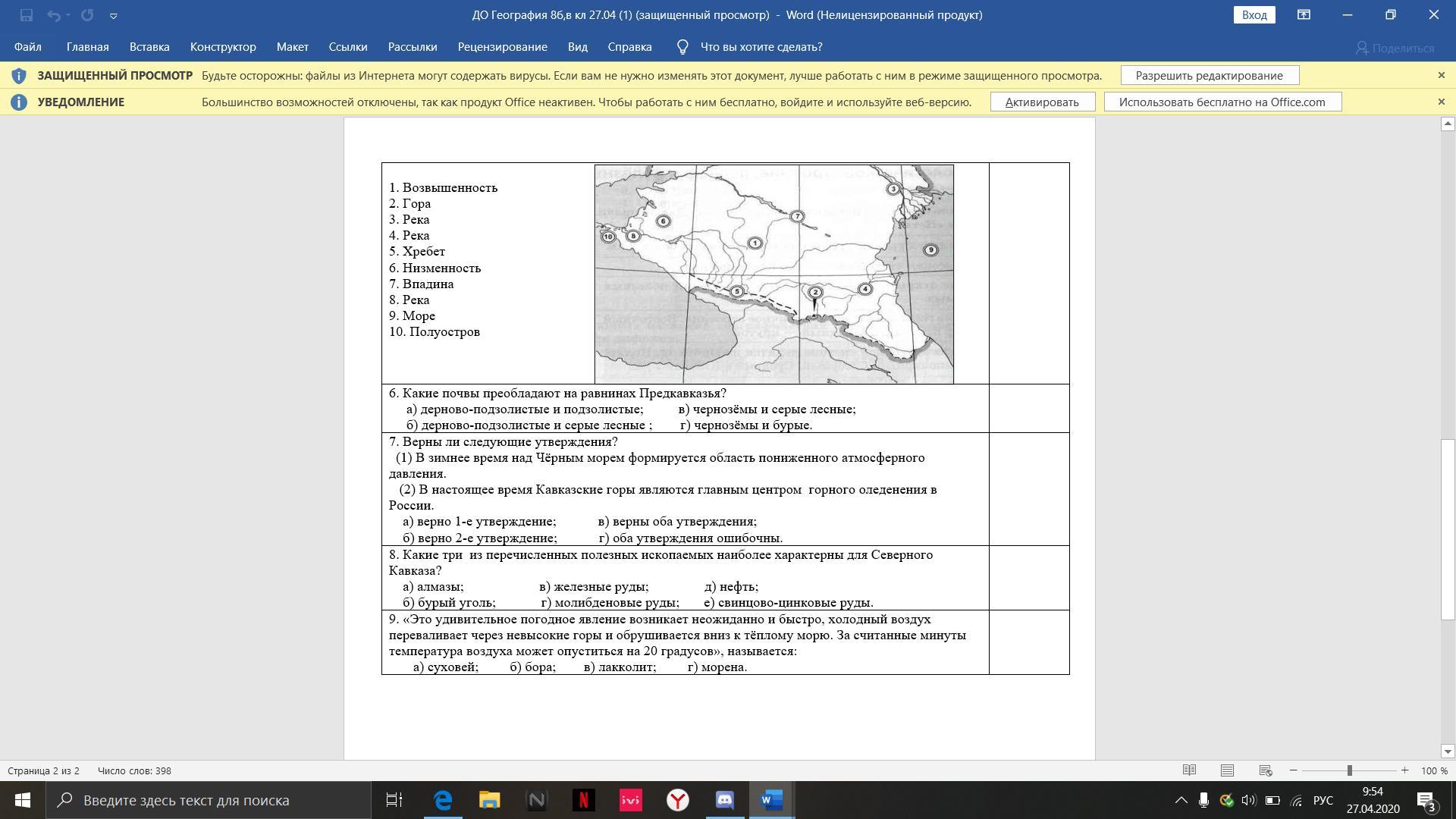Open the Рецензирование ribbon tab
This screenshot has width=1456, height=819.
pyautogui.click(x=502, y=47)
